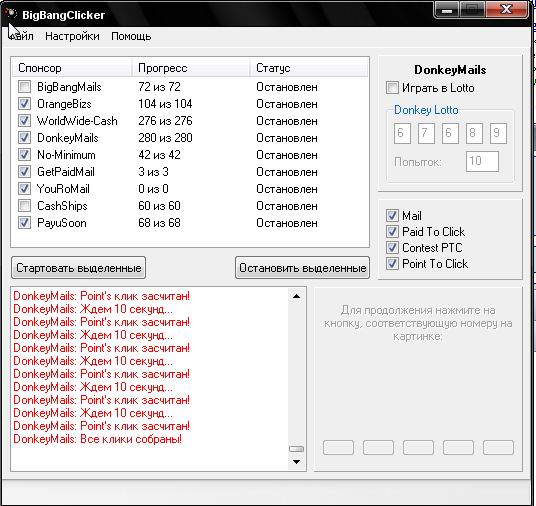Click the Статус column header
This screenshot has height=506, width=536.
309,68
